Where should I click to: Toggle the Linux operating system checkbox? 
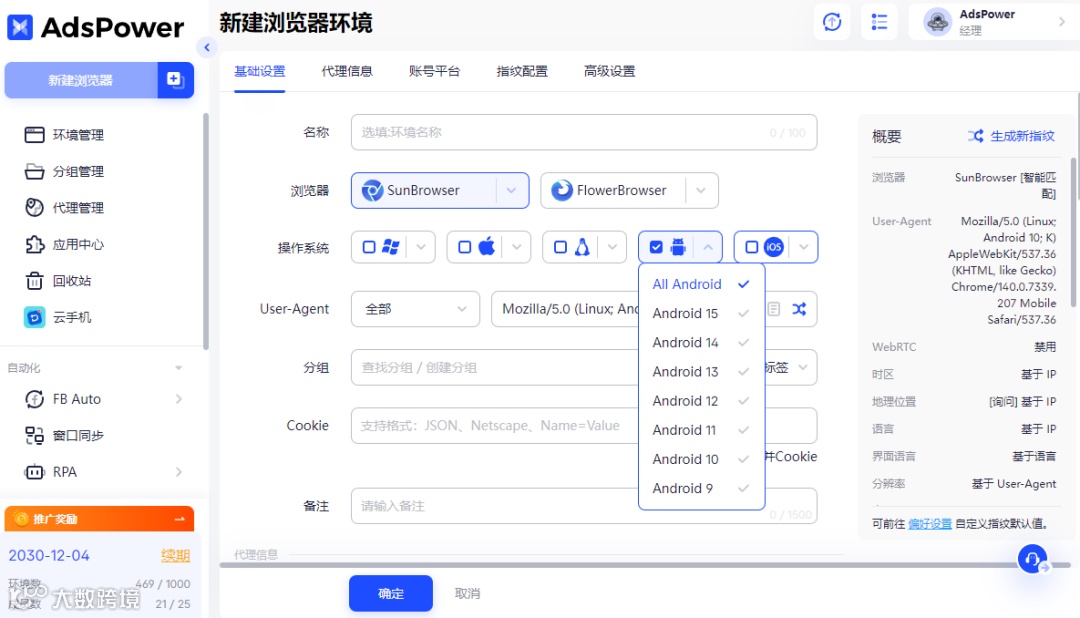[561, 247]
